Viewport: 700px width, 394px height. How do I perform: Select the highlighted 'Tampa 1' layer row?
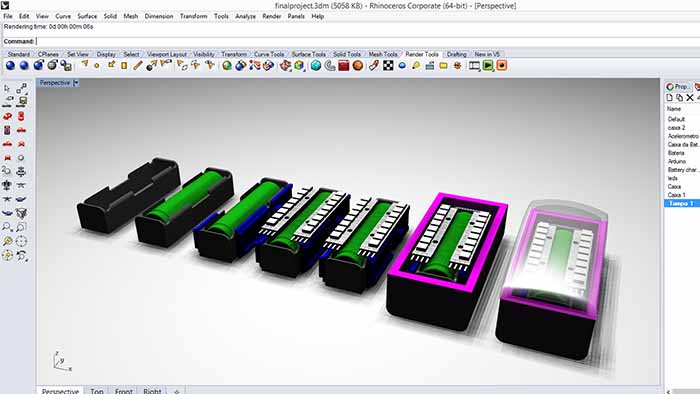coord(682,203)
